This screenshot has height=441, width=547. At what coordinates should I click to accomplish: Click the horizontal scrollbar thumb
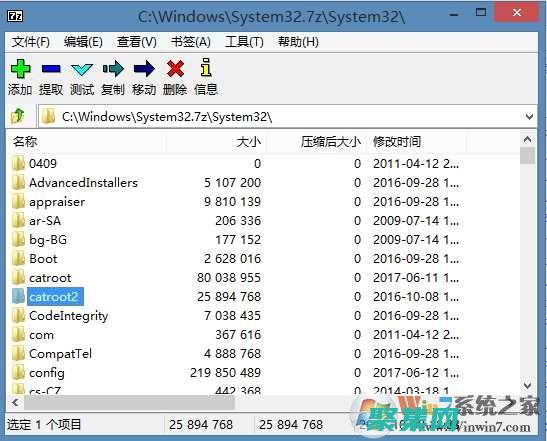[x=129, y=403]
